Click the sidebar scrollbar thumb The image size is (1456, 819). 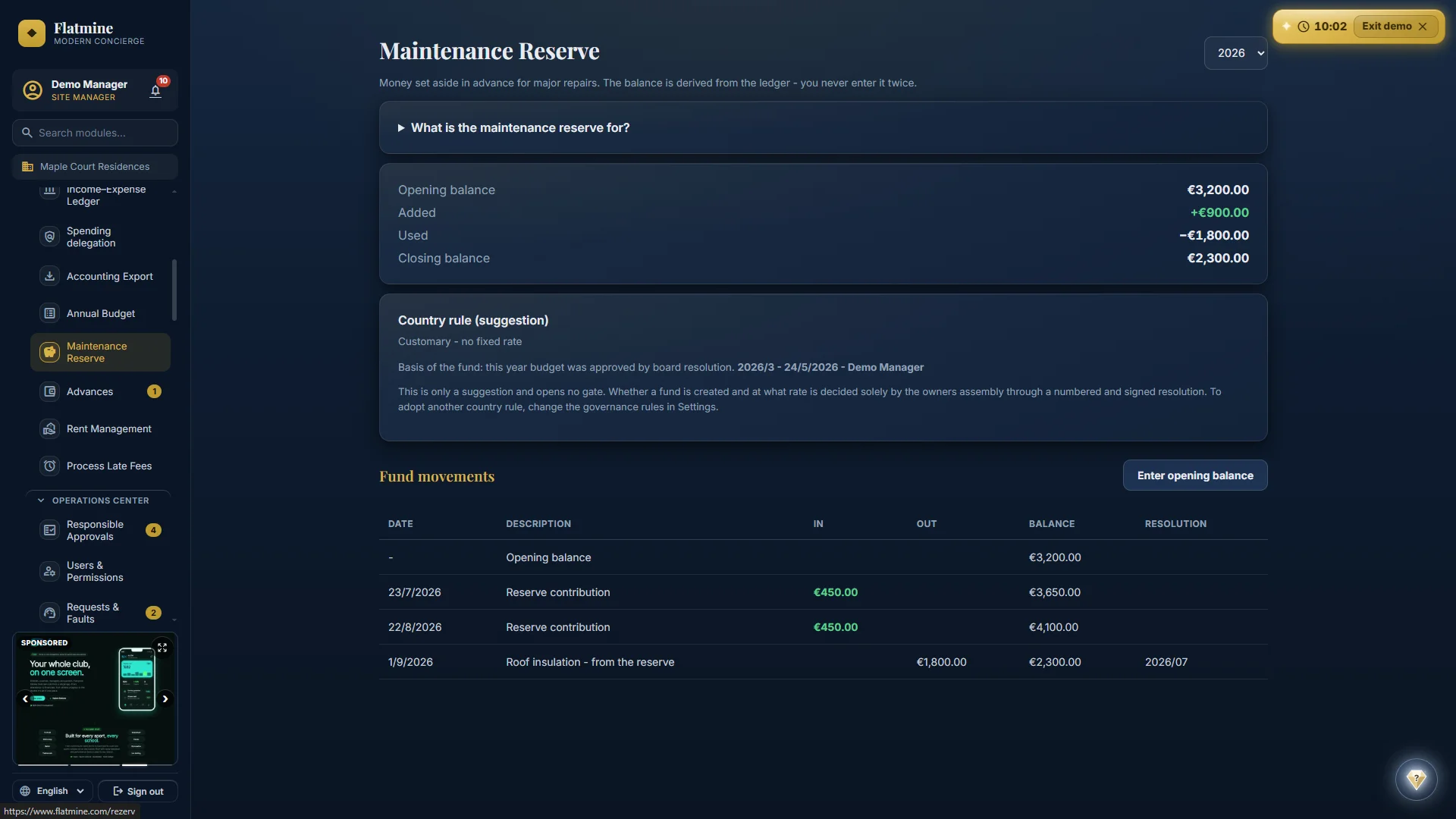click(x=174, y=290)
